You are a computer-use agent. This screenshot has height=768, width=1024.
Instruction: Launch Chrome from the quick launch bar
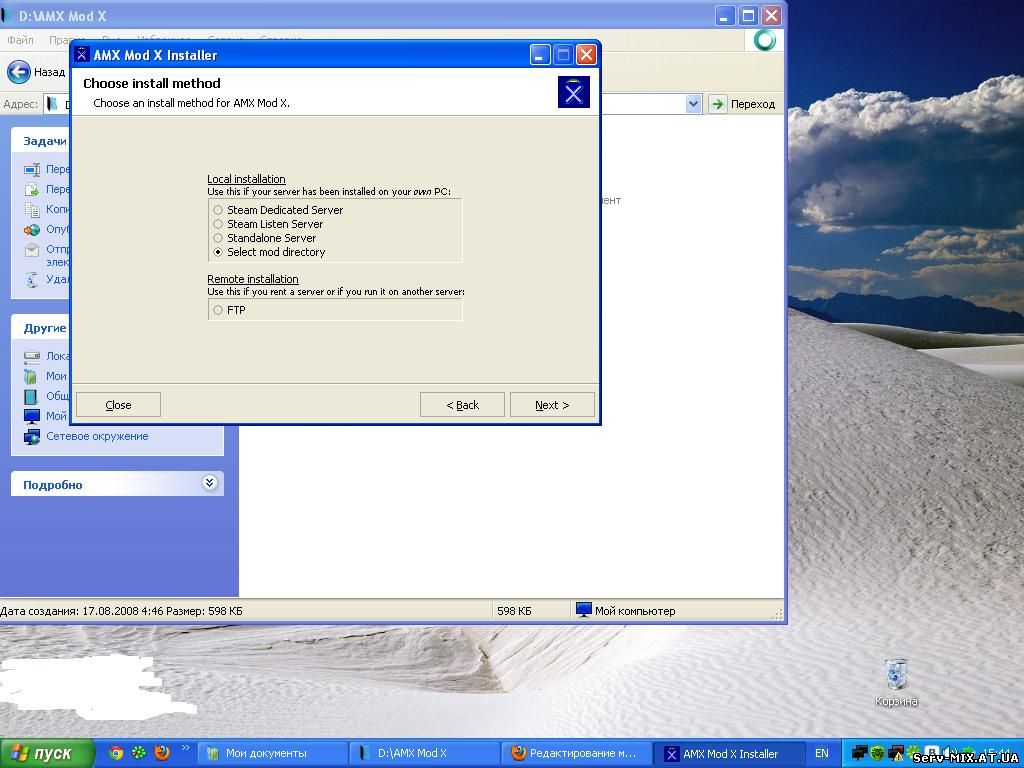click(116, 753)
